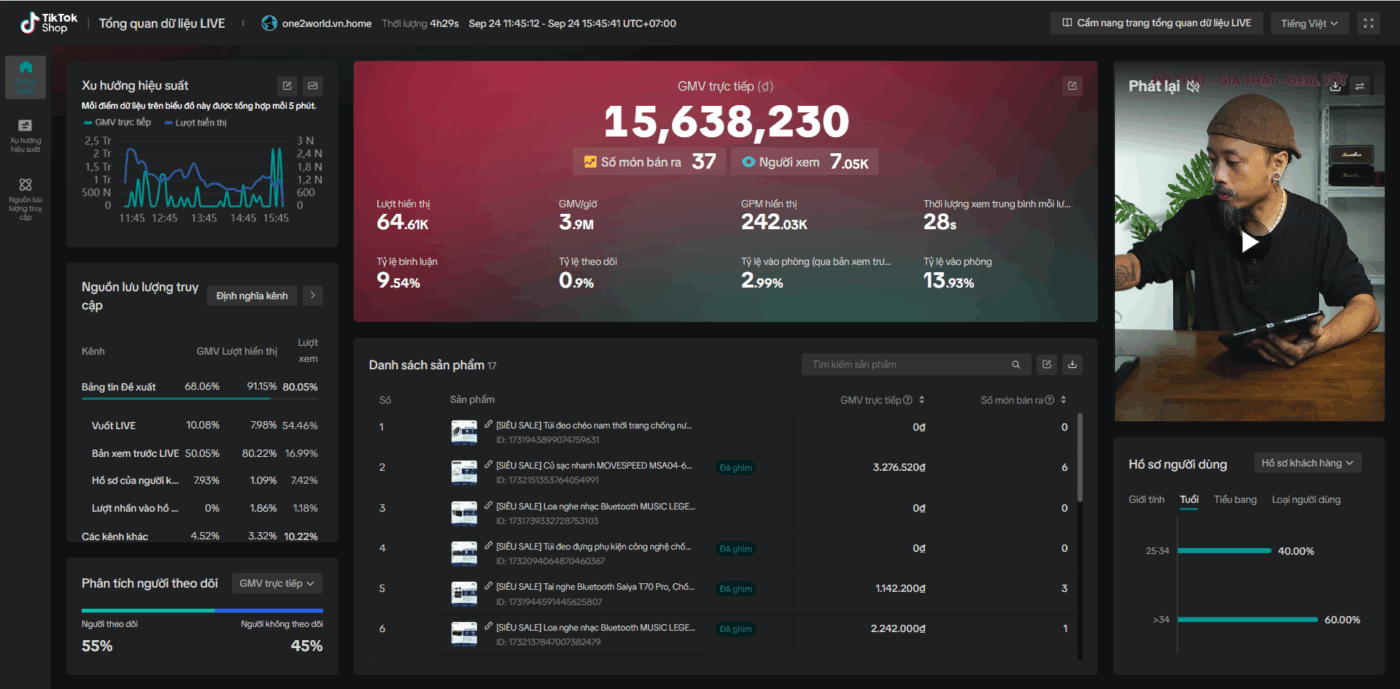
Task: Click the edit icon on the GMV card
Action: (x=1072, y=86)
